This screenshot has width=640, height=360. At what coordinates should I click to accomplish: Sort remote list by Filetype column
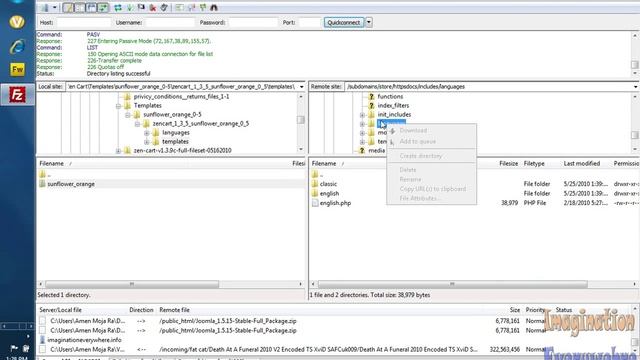coord(534,164)
